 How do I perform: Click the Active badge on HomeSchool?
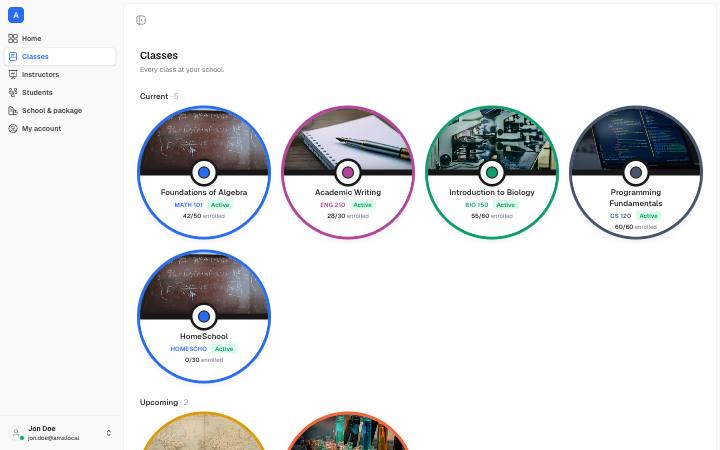[x=224, y=349]
